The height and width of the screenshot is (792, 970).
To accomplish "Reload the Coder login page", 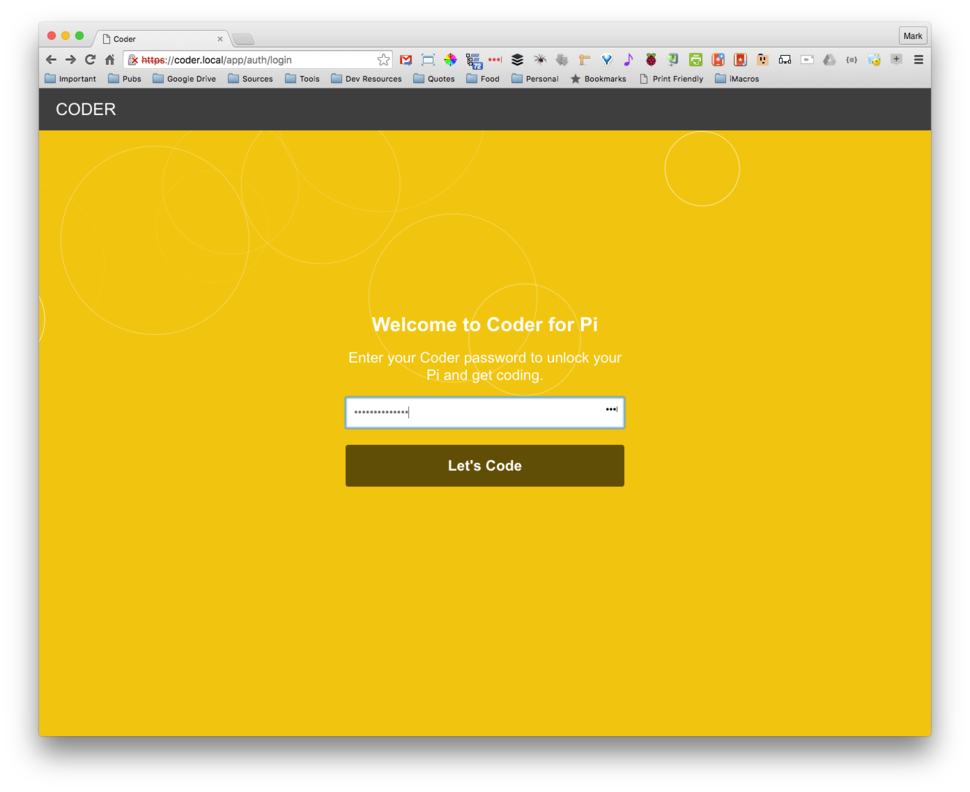I will point(90,60).
